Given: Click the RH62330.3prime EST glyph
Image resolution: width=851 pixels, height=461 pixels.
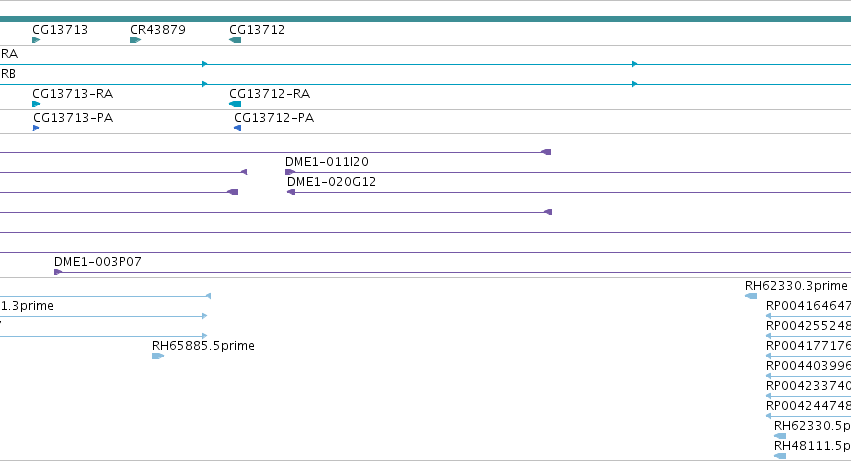Looking at the screenshot, I should point(751,296).
